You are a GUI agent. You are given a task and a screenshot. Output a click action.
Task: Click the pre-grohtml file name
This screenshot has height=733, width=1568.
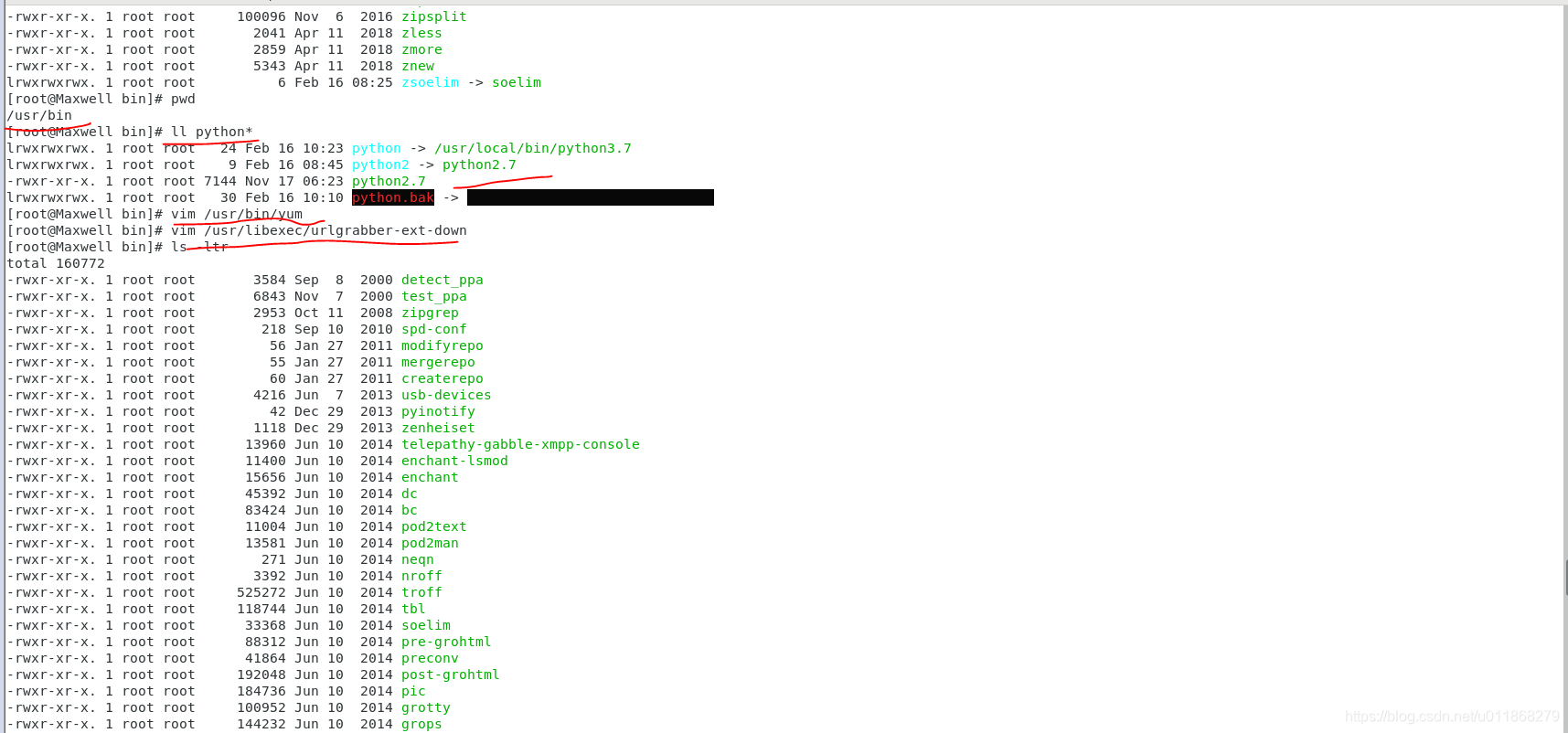pyautogui.click(x=446, y=642)
